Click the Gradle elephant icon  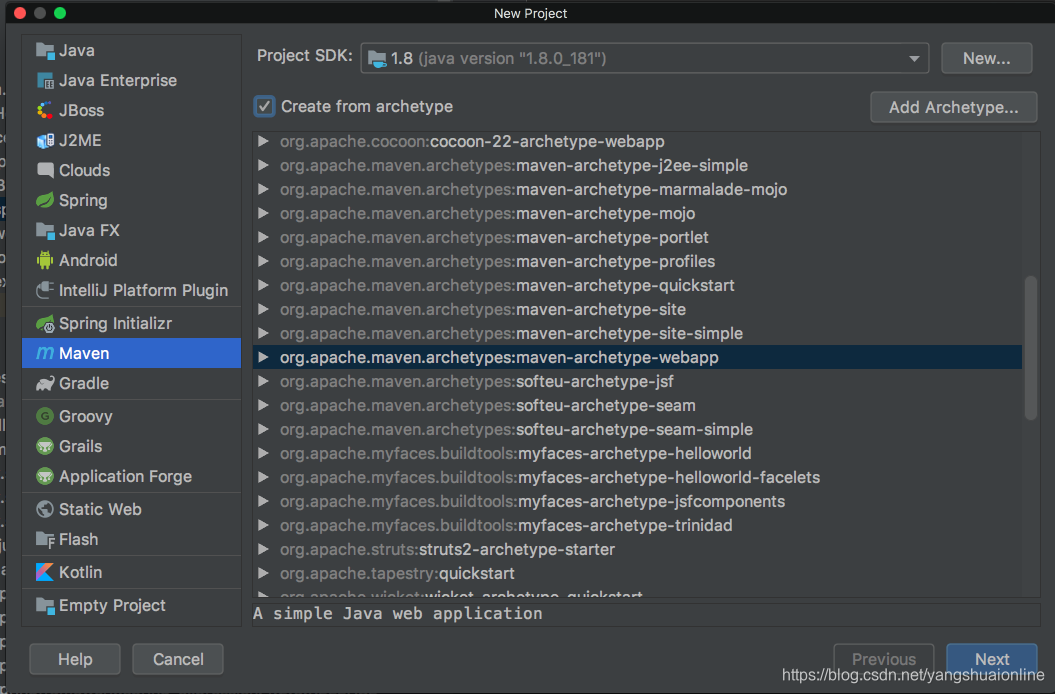(x=45, y=384)
